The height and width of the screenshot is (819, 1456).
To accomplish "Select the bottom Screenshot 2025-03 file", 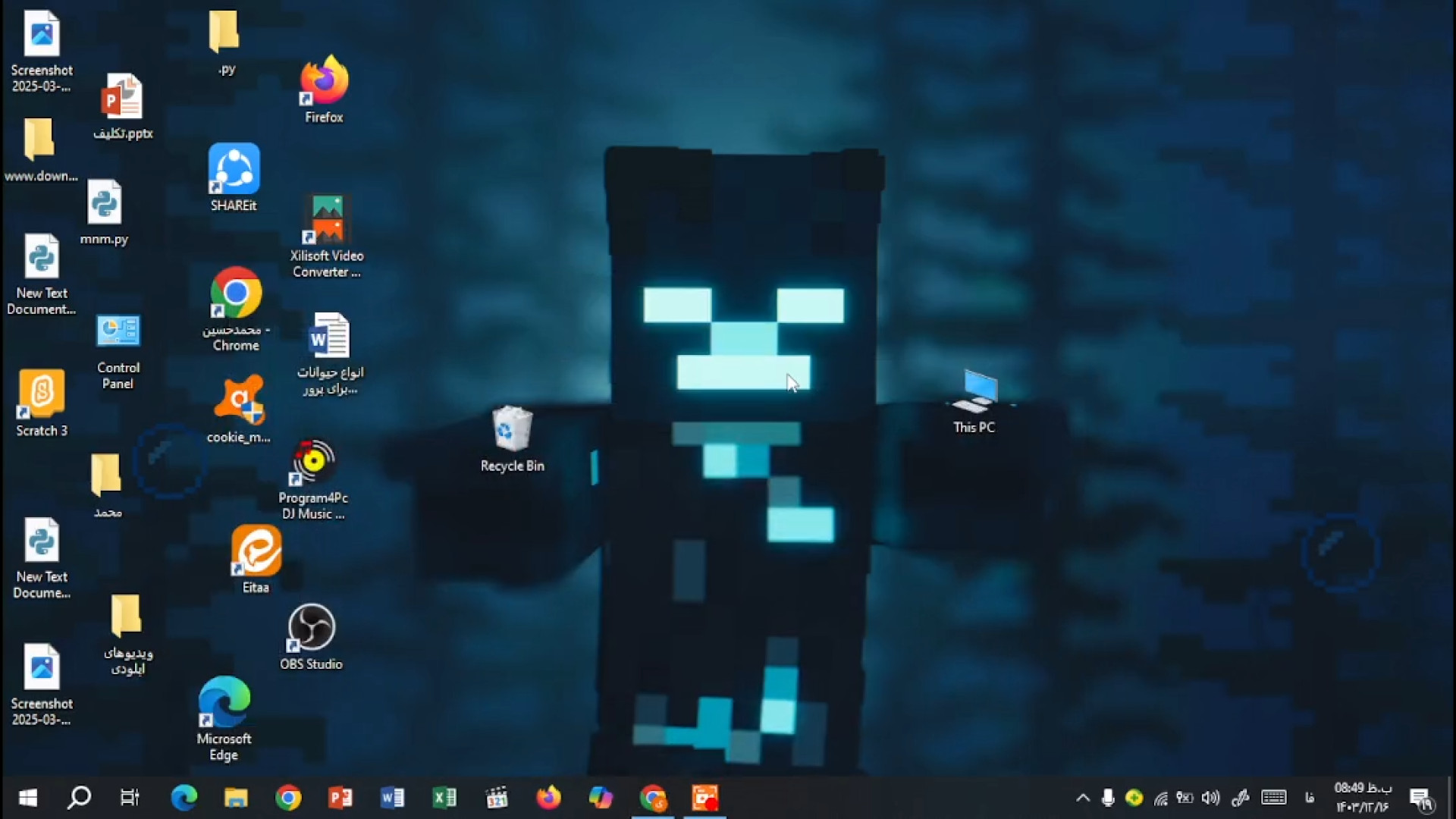I will [x=42, y=686].
